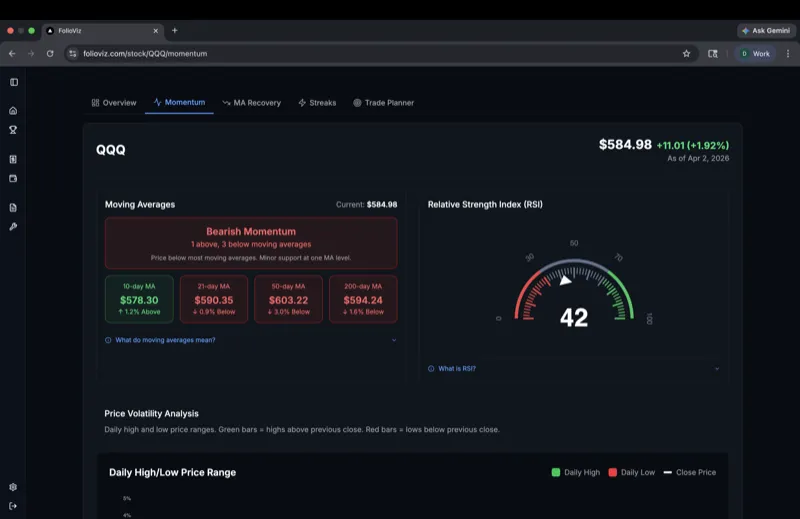Select the 21-day MA card
This screenshot has height=519, width=800.
214,299
